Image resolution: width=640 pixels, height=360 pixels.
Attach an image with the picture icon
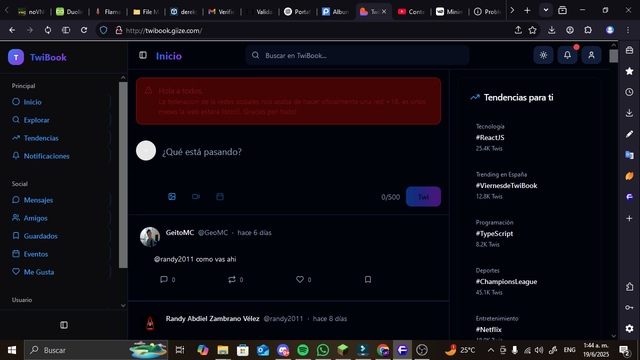coord(172,197)
